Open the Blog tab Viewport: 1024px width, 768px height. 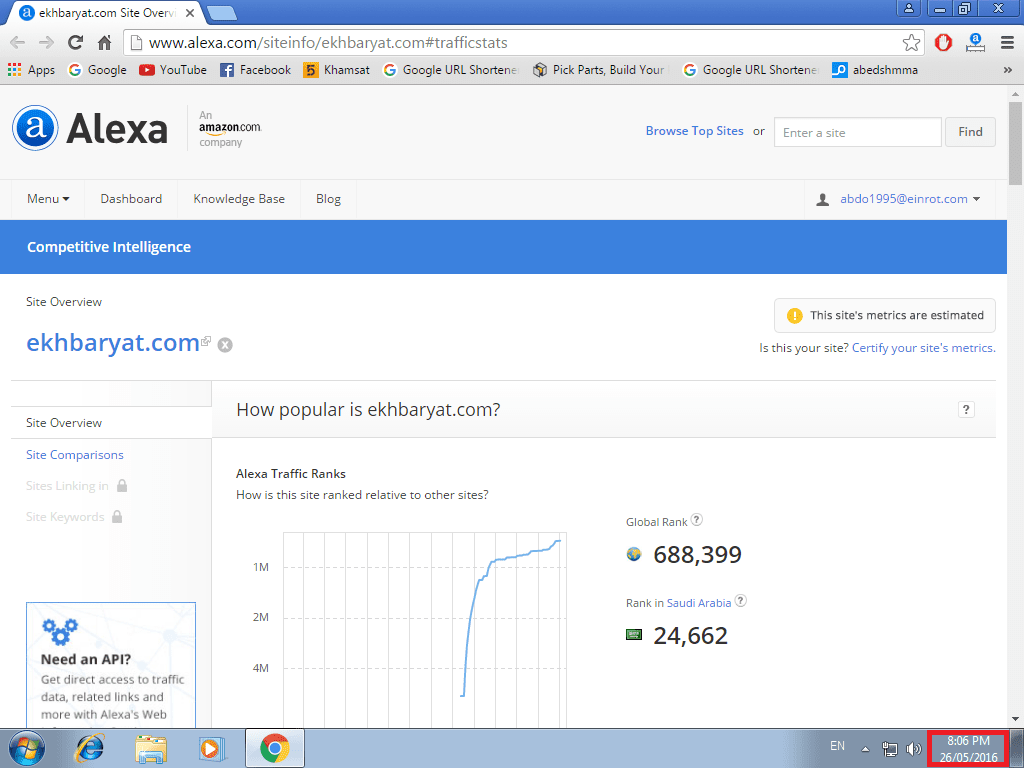[x=328, y=199]
